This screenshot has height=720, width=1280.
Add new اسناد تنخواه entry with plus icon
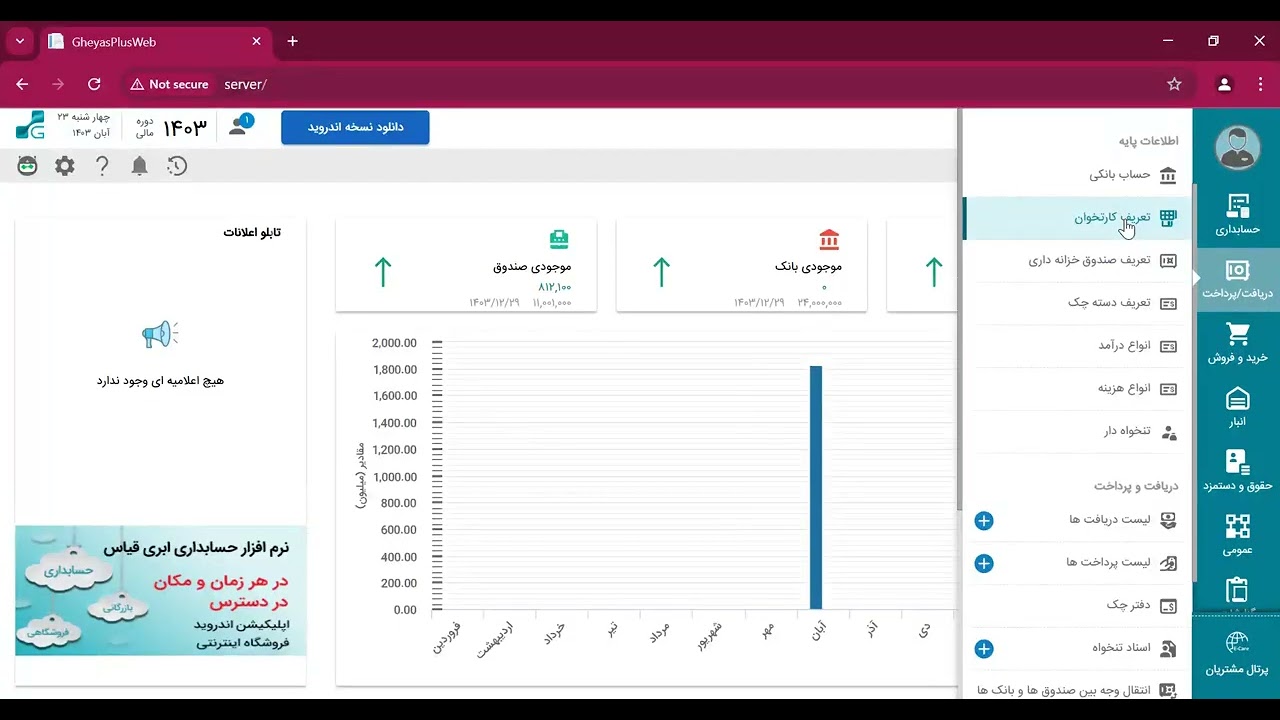[x=984, y=649]
